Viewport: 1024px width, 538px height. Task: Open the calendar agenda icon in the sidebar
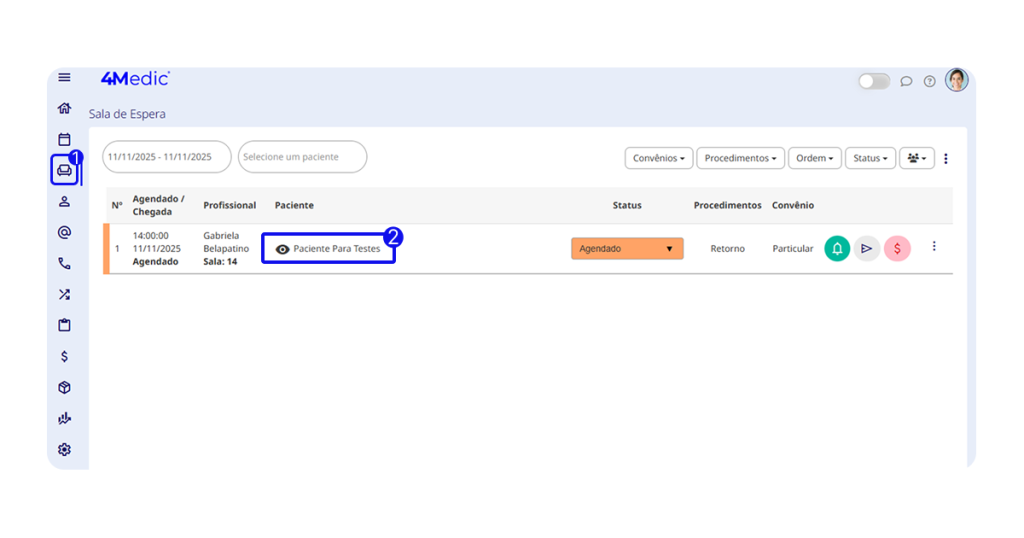click(64, 139)
